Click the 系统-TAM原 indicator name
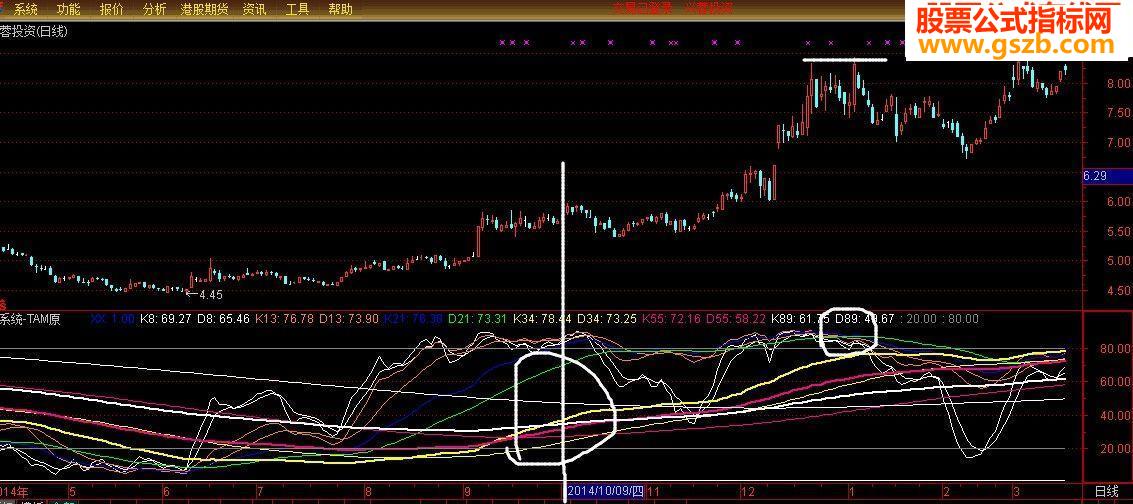The image size is (1133, 504). coord(30,318)
